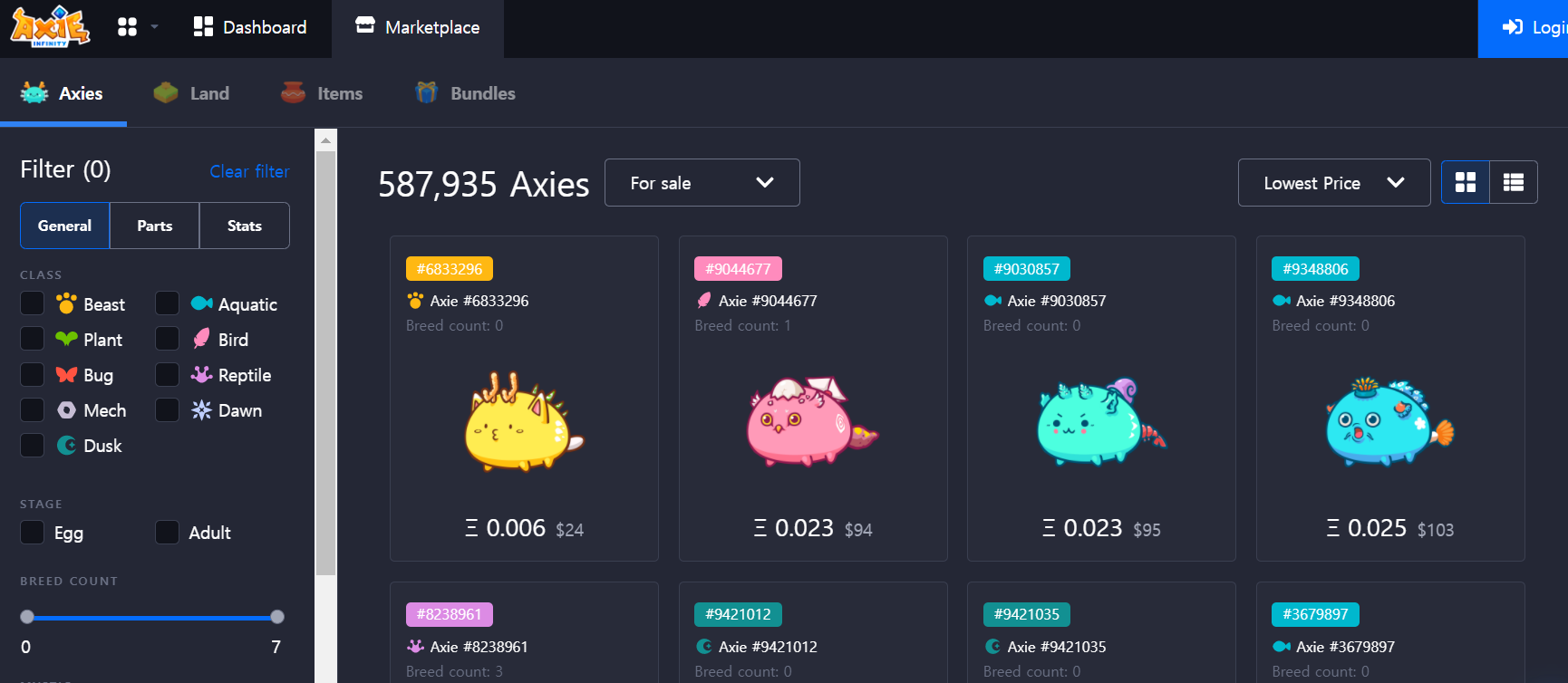Click Axie #8238961 name text
This screenshot has width=1568, height=683.
[x=479, y=647]
